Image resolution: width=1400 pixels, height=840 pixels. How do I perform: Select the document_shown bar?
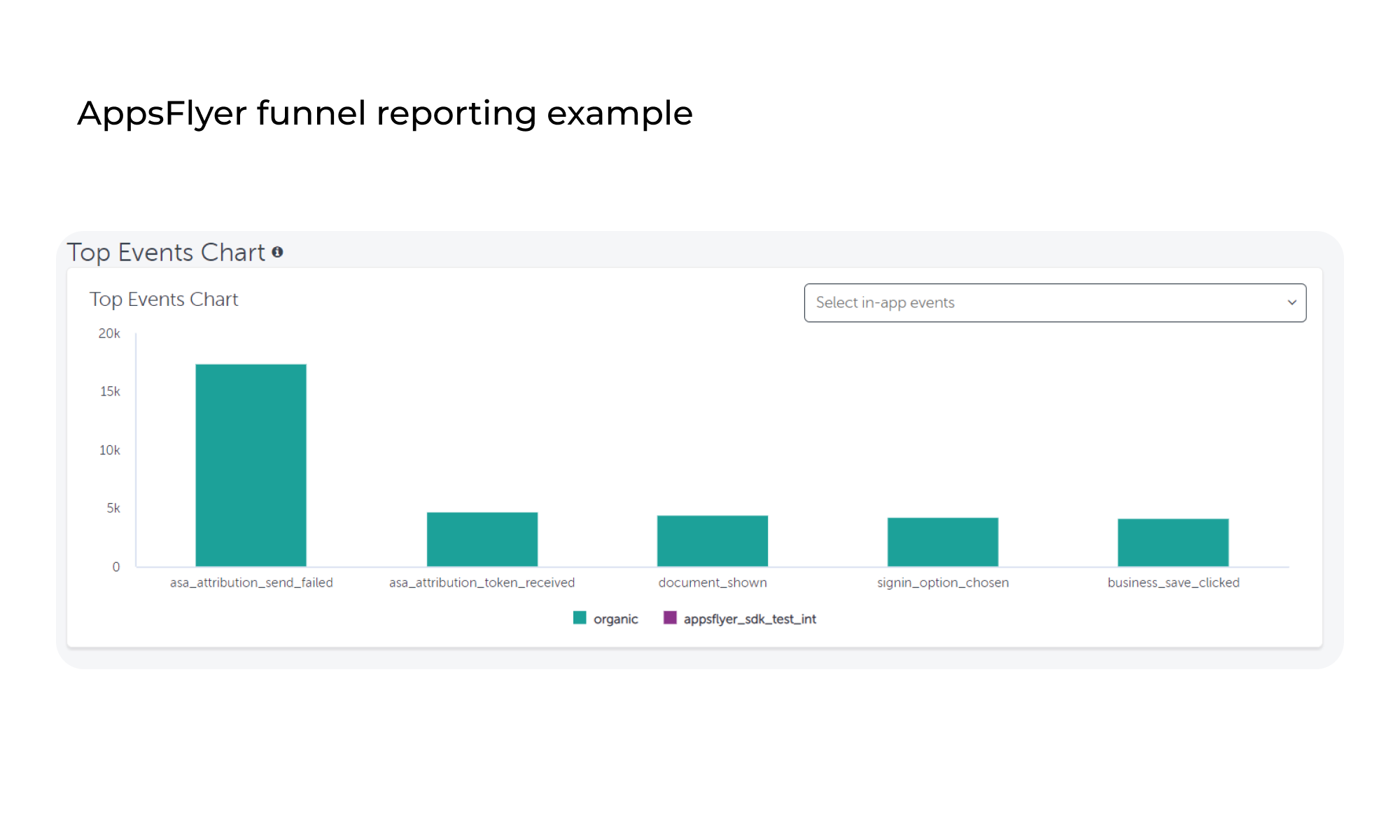click(x=713, y=540)
